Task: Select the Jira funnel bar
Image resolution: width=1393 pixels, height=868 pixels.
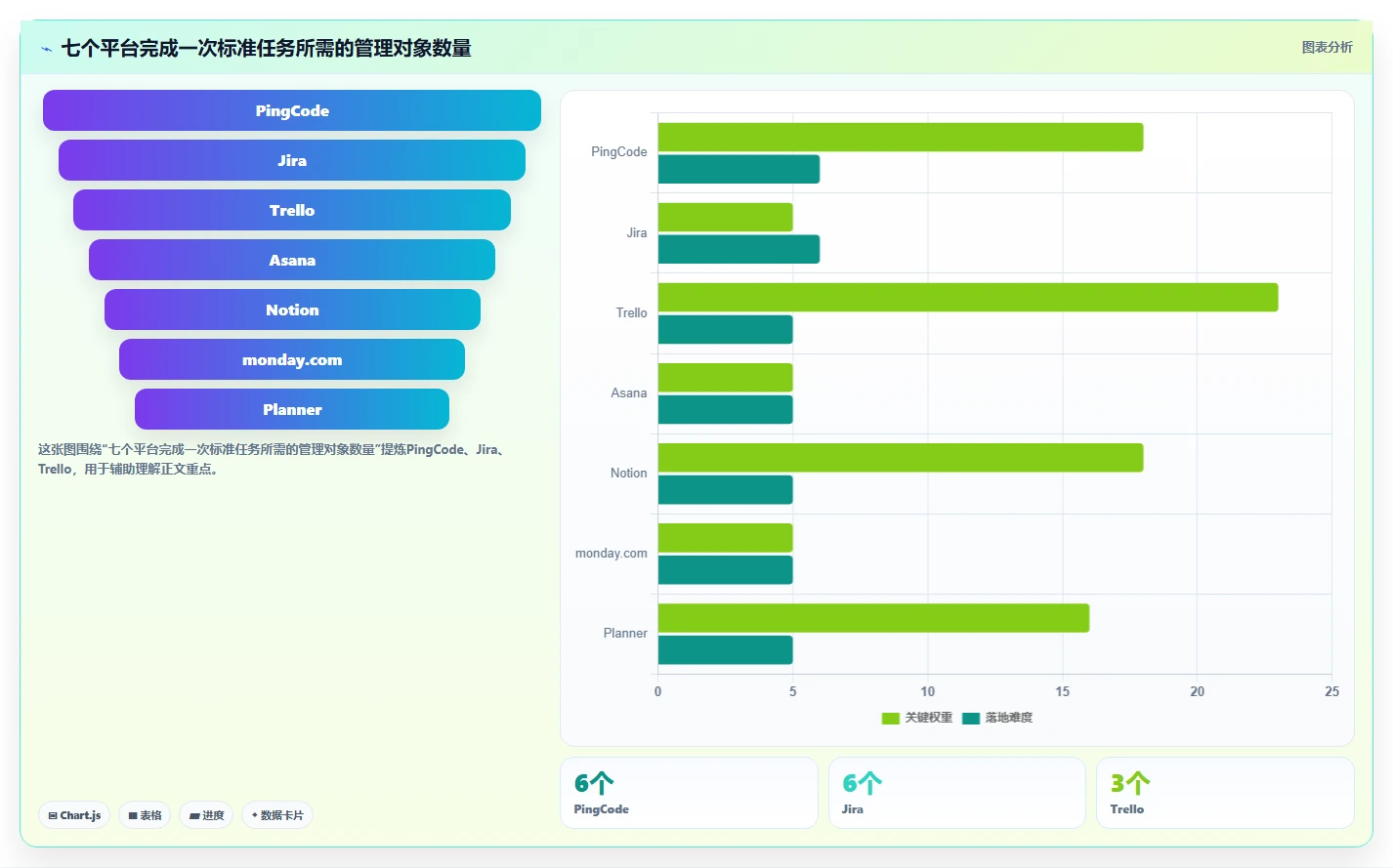Action: (292, 160)
